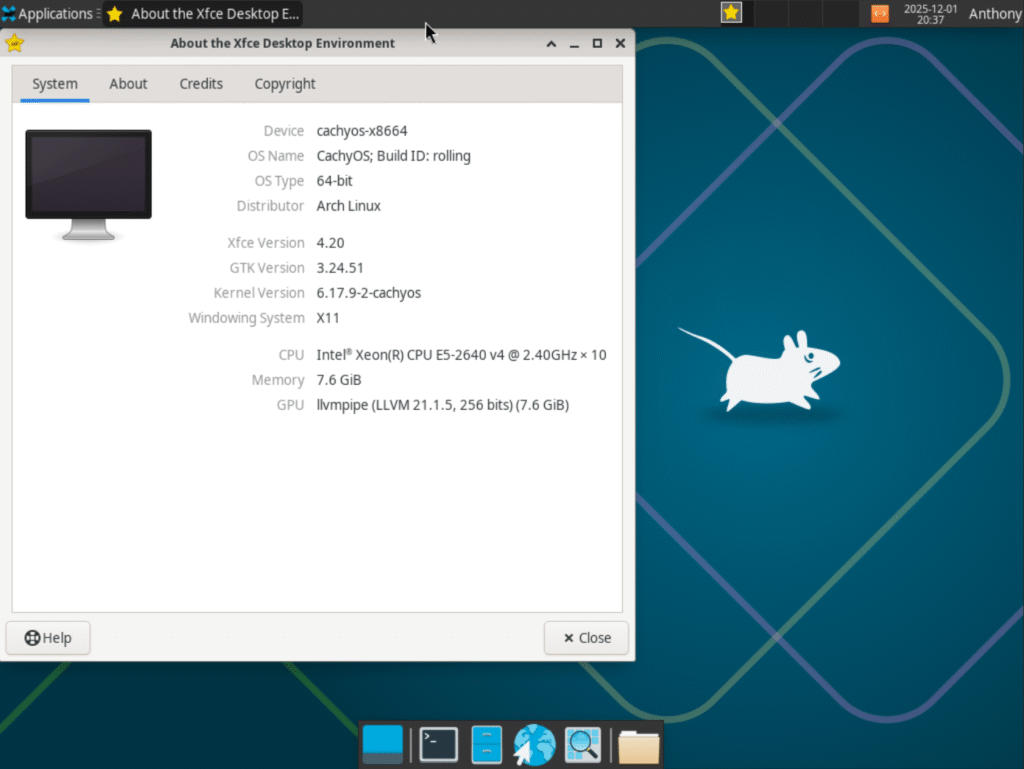Open the home folder icon in dock
Viewport: 1024px width, 769px height.
[x=639, y=745]
